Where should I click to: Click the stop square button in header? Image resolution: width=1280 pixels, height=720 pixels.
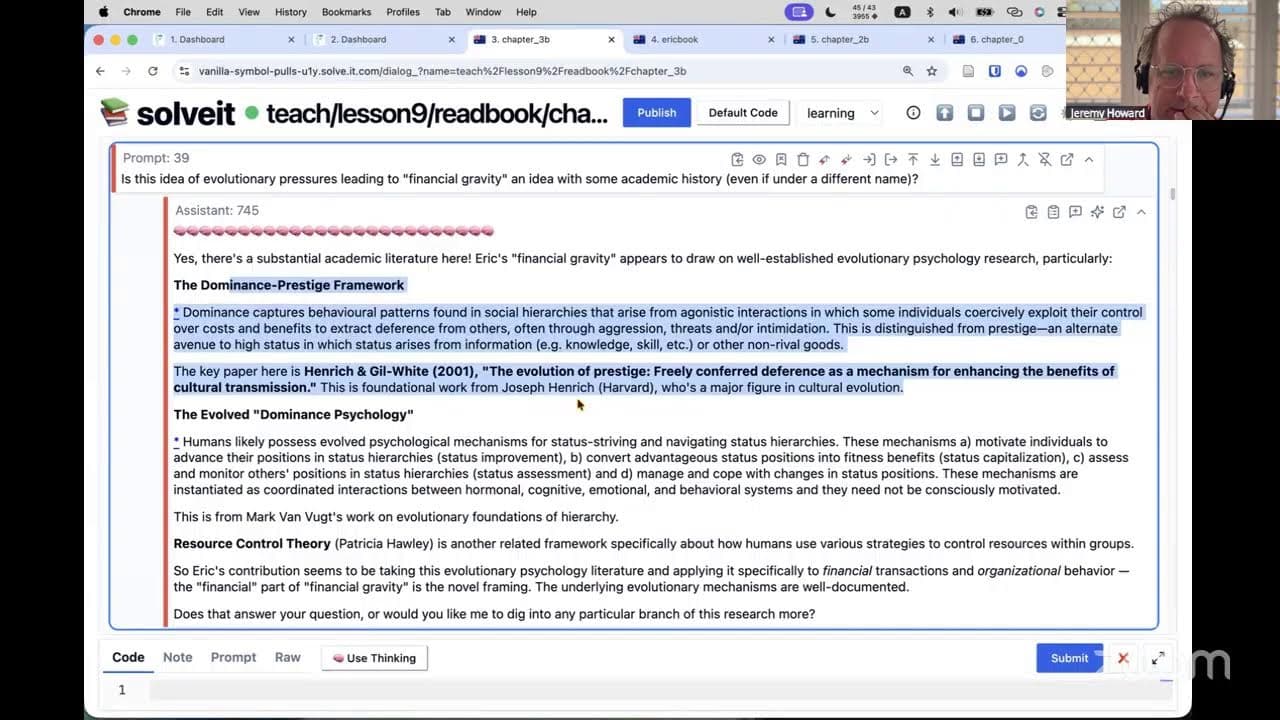[975, 113]
